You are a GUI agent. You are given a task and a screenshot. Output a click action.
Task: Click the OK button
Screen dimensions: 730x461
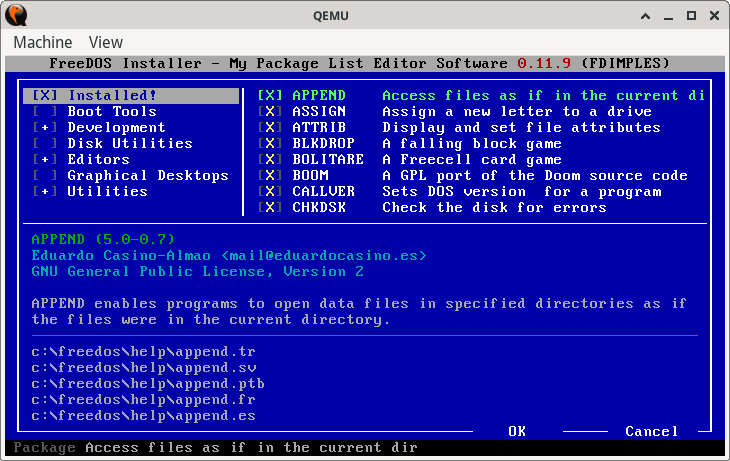point(517,431)
